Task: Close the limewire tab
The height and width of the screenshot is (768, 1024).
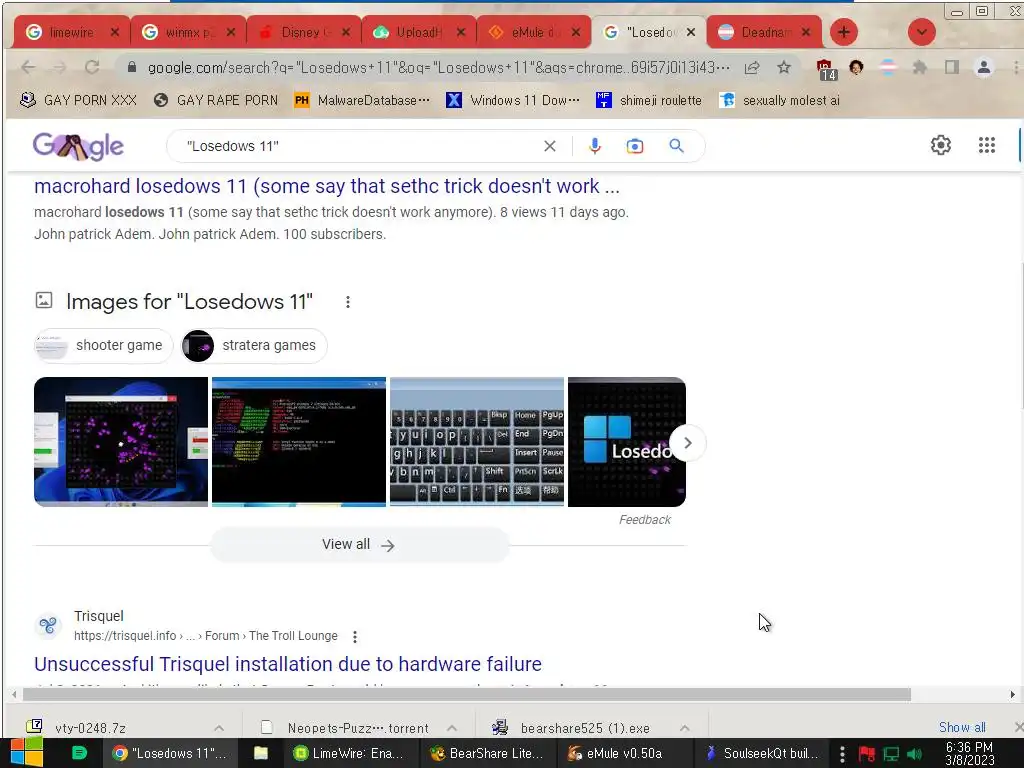Action: 115,32
